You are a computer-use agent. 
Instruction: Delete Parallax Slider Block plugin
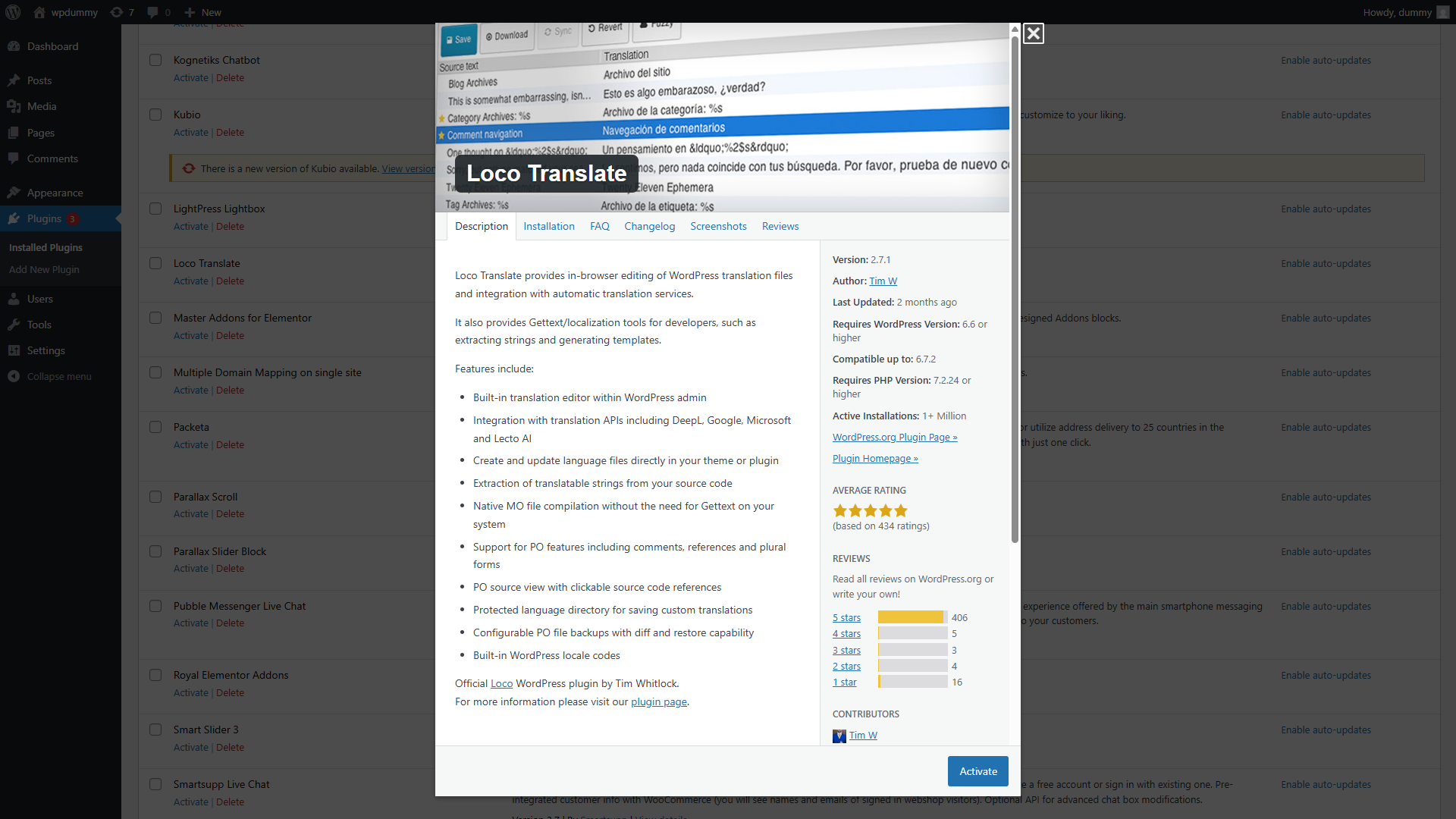(230, 568)
